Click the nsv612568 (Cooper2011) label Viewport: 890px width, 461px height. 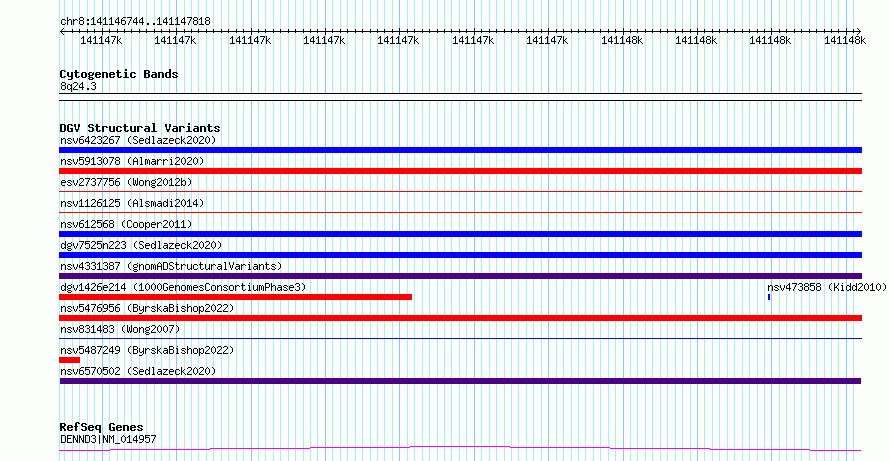pos(126,224)
